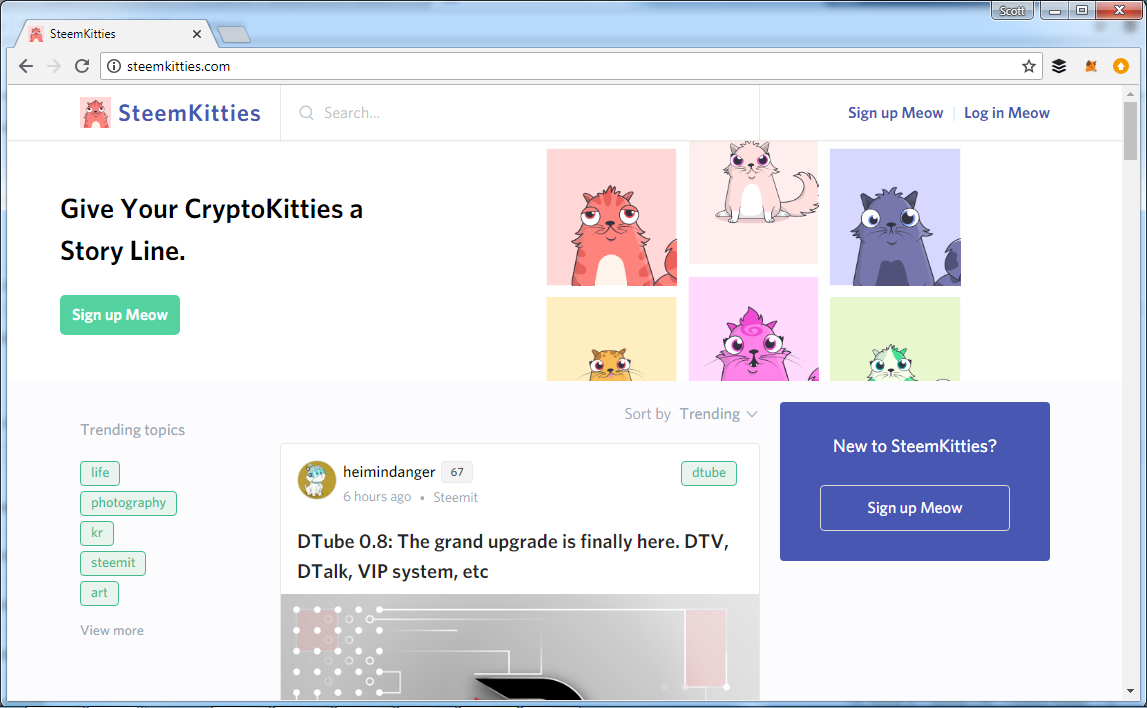The width and height of the screenshot is (1147, 708).
Task: Click the magenta pink kitty image
Action: 753,328
